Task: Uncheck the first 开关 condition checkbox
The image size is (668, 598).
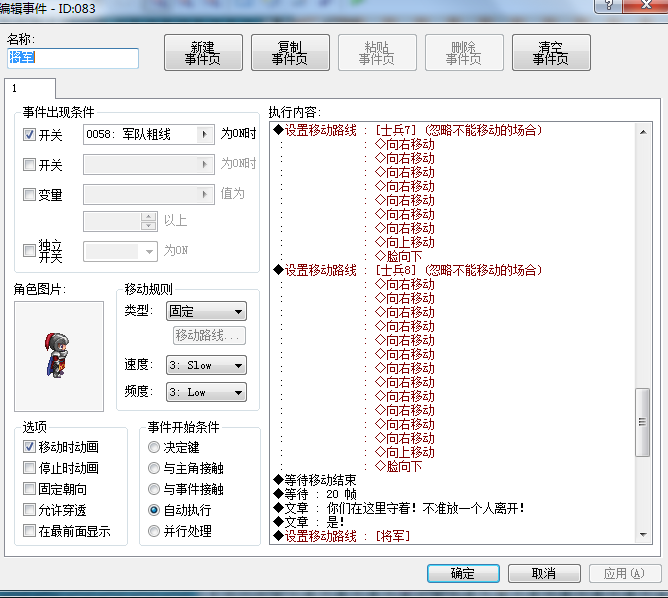Action: pyautogui.click(x=29, y=135)
